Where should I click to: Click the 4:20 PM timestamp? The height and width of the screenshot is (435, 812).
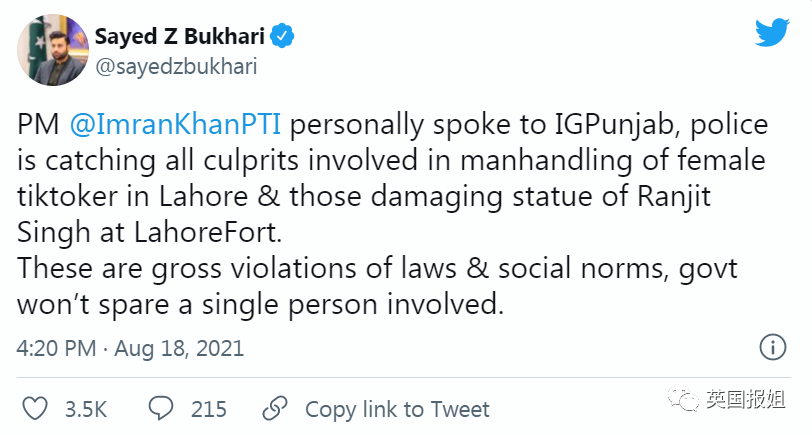56,349
